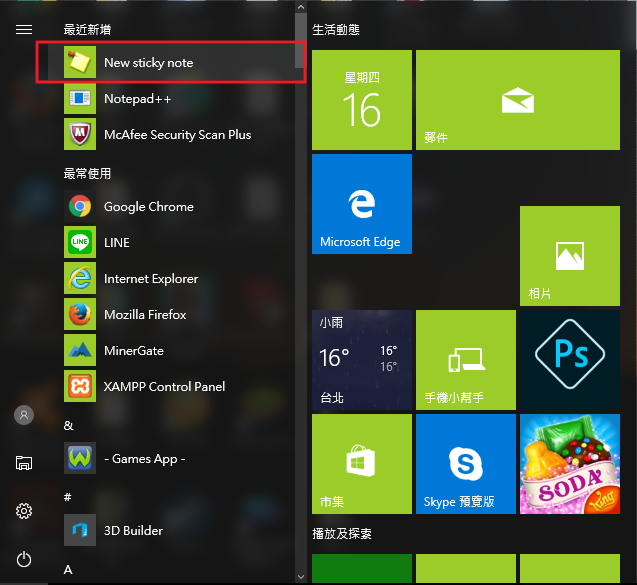Open Google Chrome icon
Screen dimensions: 637x585
coord(80,206)
